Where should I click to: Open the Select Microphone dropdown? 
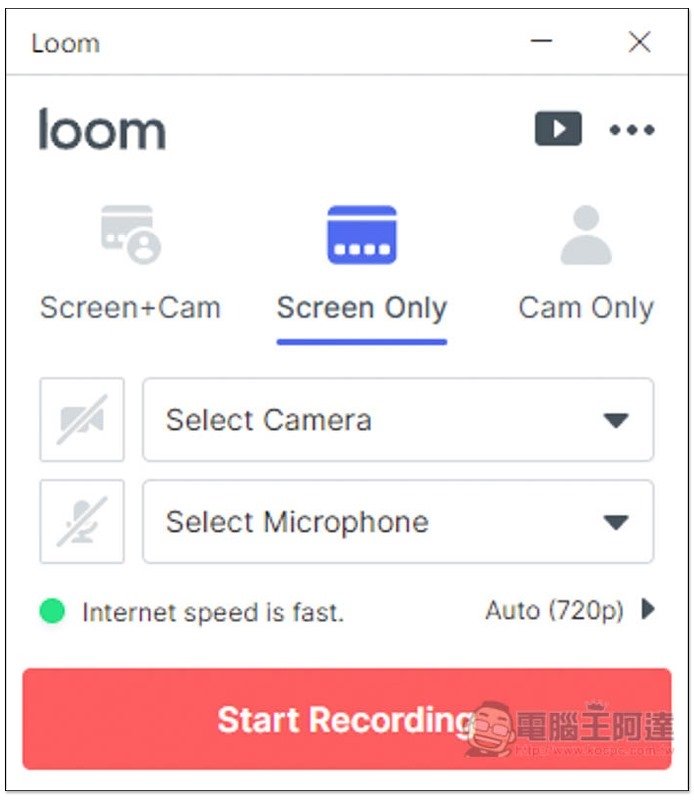pyautogui.click(x=398, y=521)
